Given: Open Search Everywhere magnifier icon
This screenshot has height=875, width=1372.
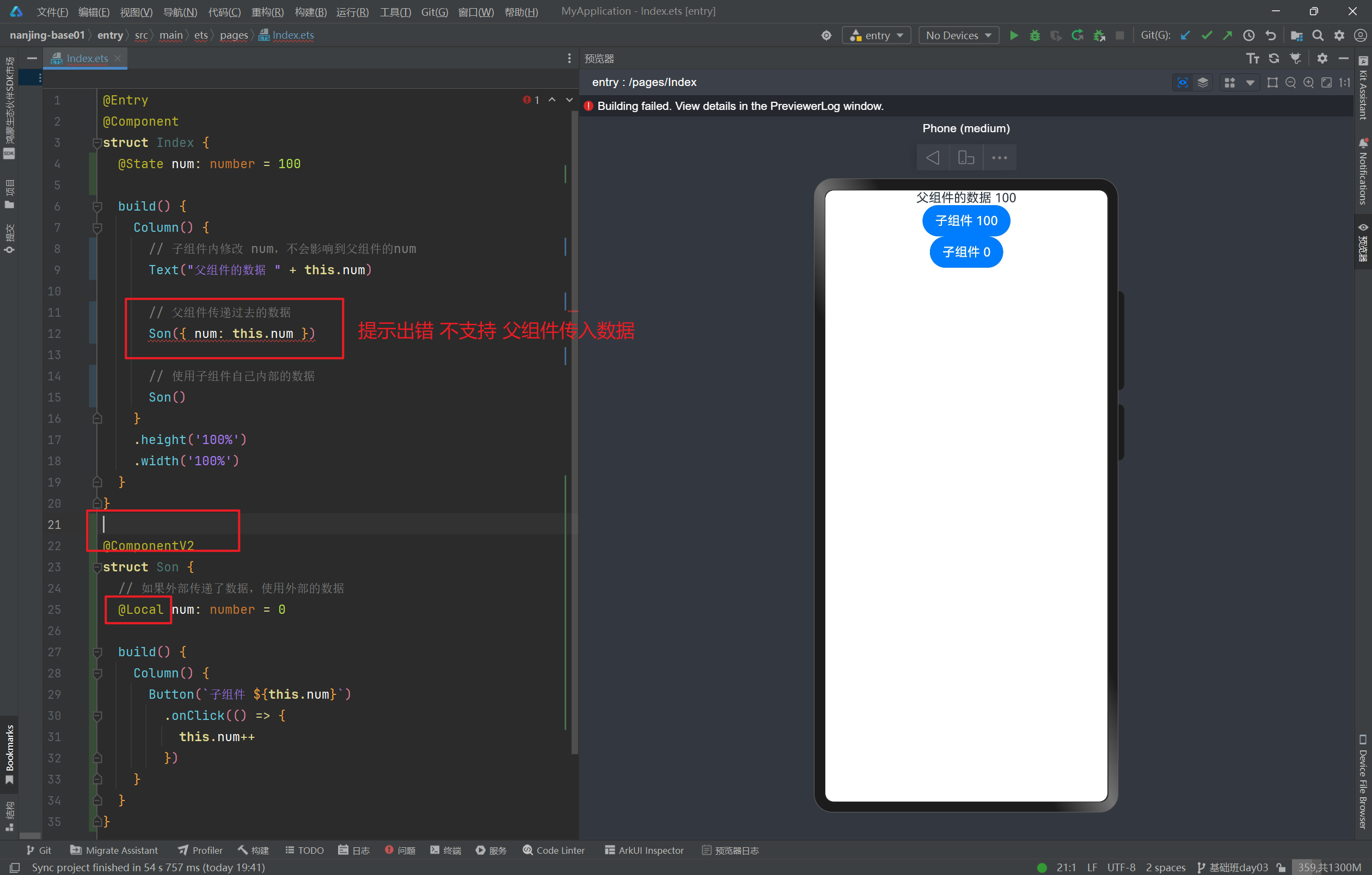Looking at the screenshot, I should click(x=1318, y=35).
